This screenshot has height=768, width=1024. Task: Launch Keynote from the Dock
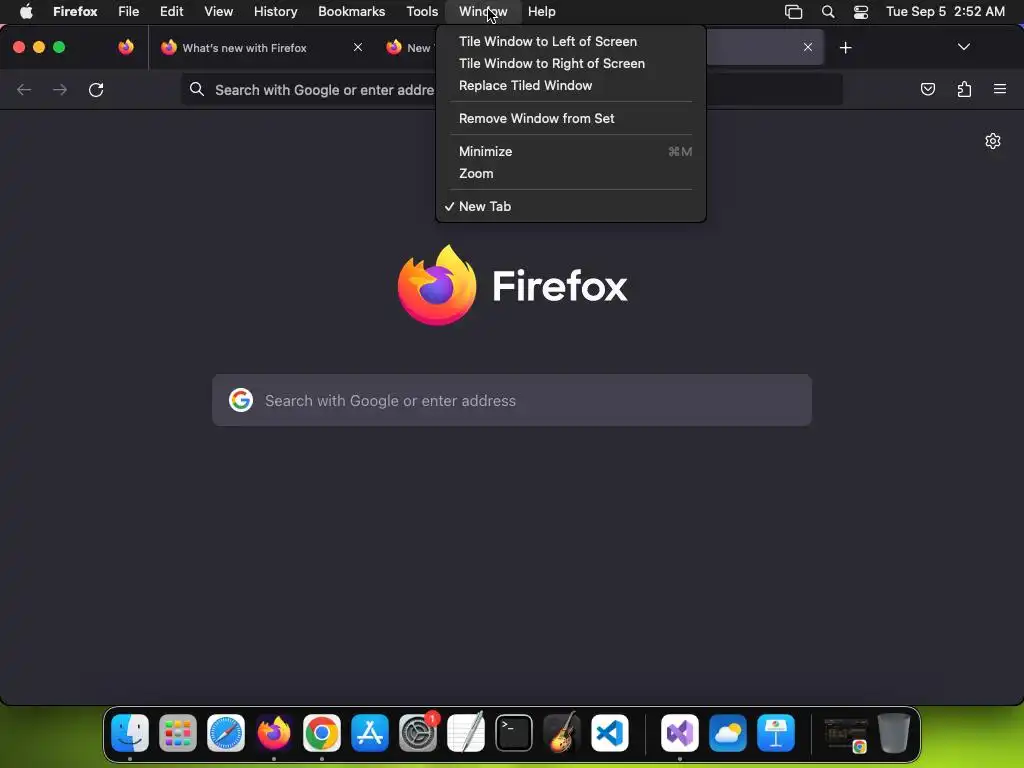coord(776,733)
